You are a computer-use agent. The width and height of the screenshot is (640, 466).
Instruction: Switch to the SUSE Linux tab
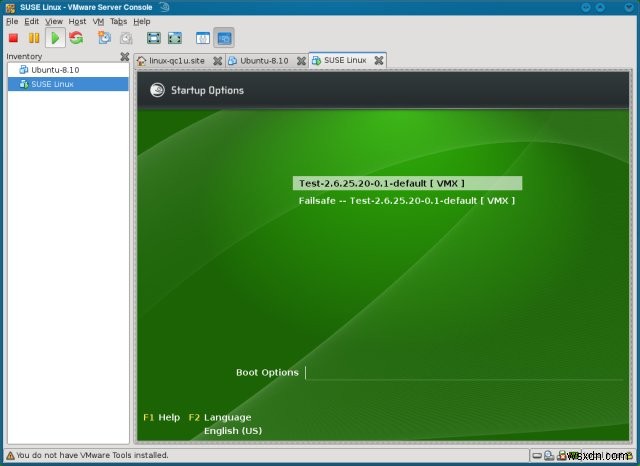(x=345, y=60)
